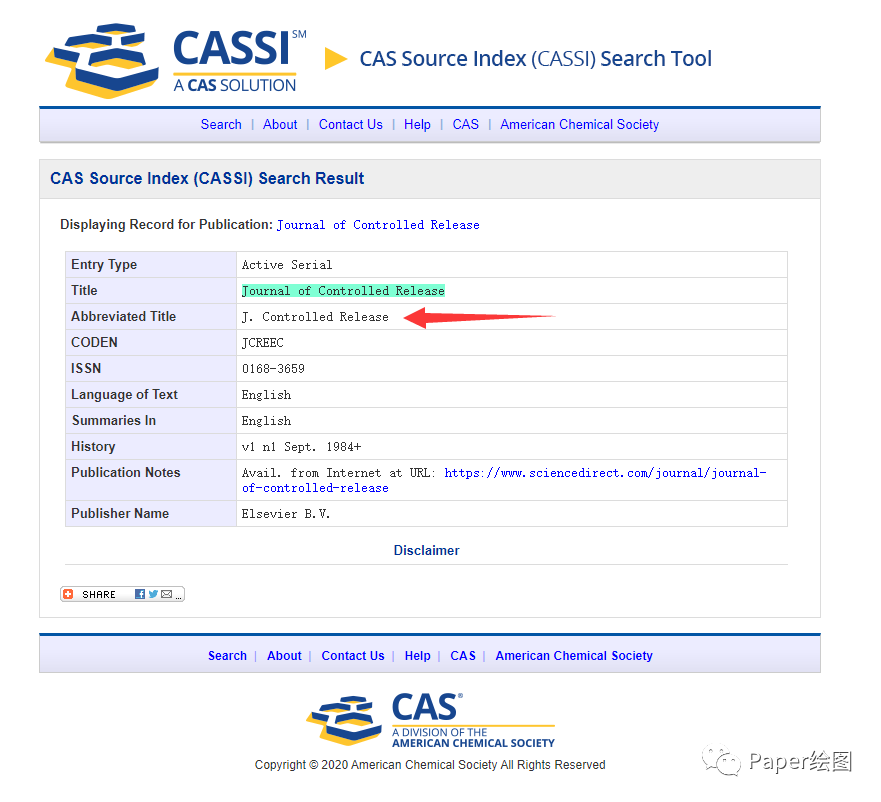Open American Chemical Society in top navigation

(x=579, y=125)
